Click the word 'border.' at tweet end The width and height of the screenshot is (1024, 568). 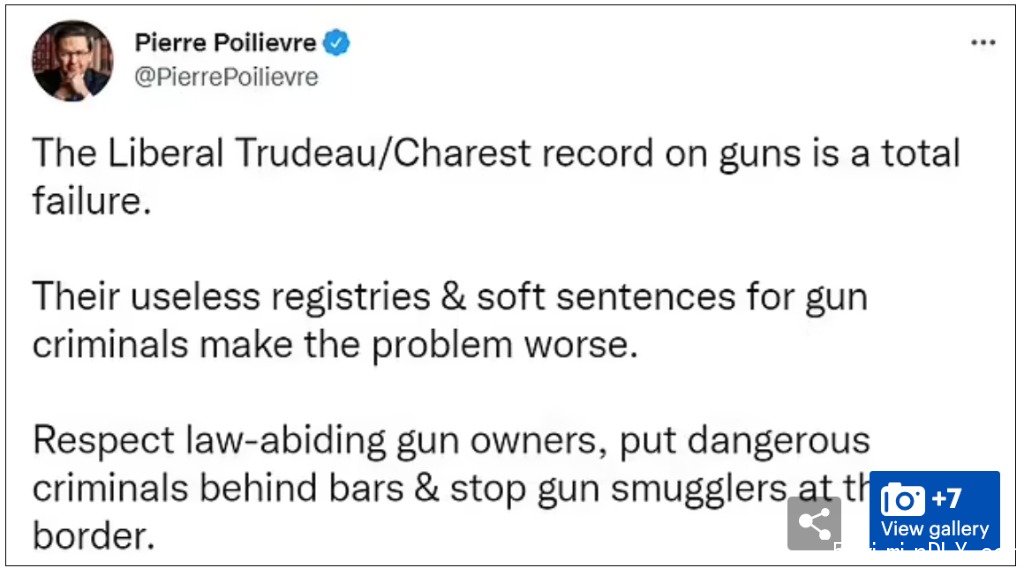94,536
